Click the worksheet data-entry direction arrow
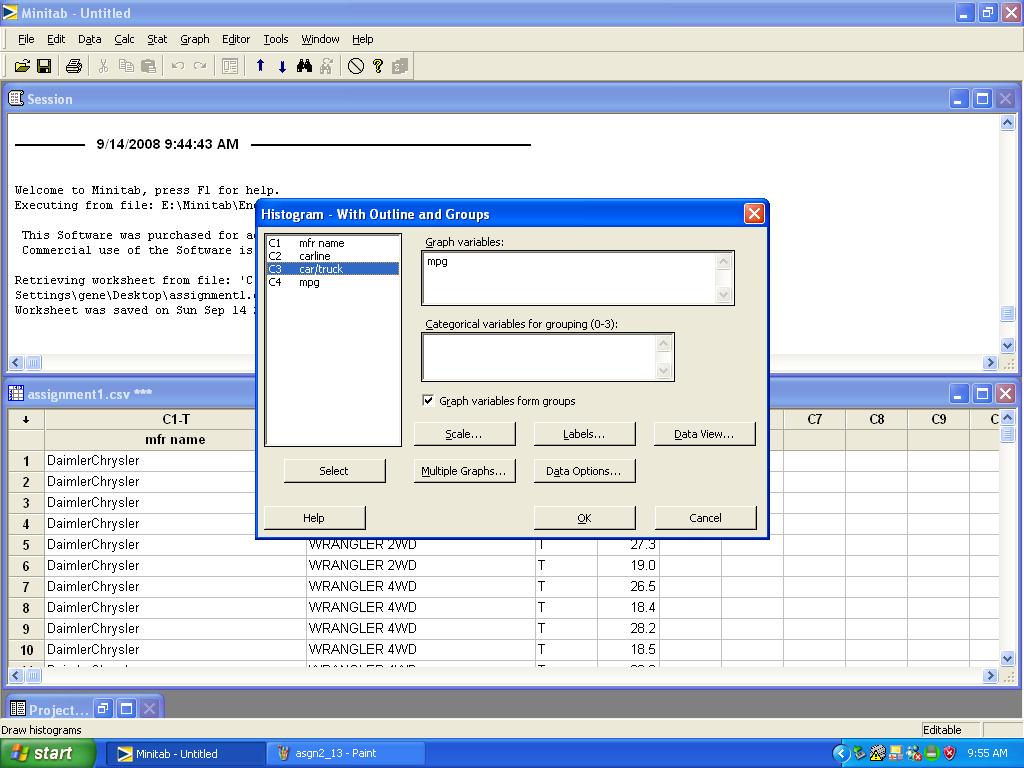The image size is (1024, 768). (x=26, y=419)
